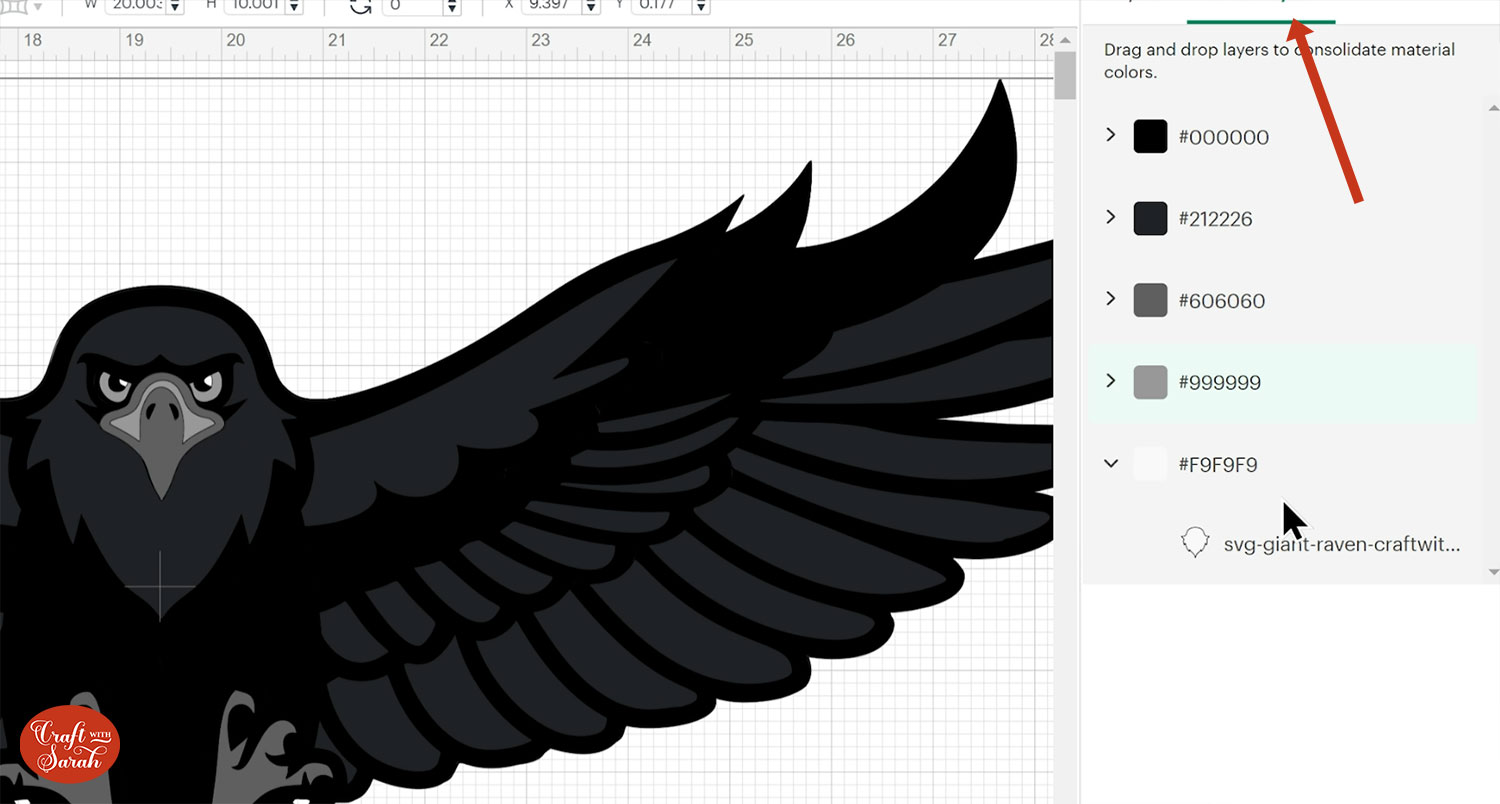Viewport: 1500px width, 804px height.
Task: Click the #606060 hex label
Action: click(x=1221, y=301)
